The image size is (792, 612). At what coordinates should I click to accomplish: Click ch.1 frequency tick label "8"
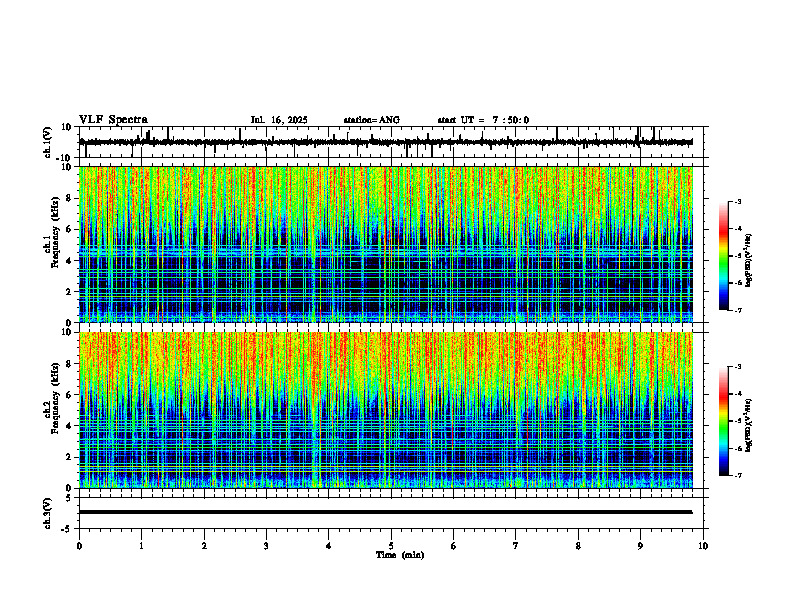click(x=69, y=198)
